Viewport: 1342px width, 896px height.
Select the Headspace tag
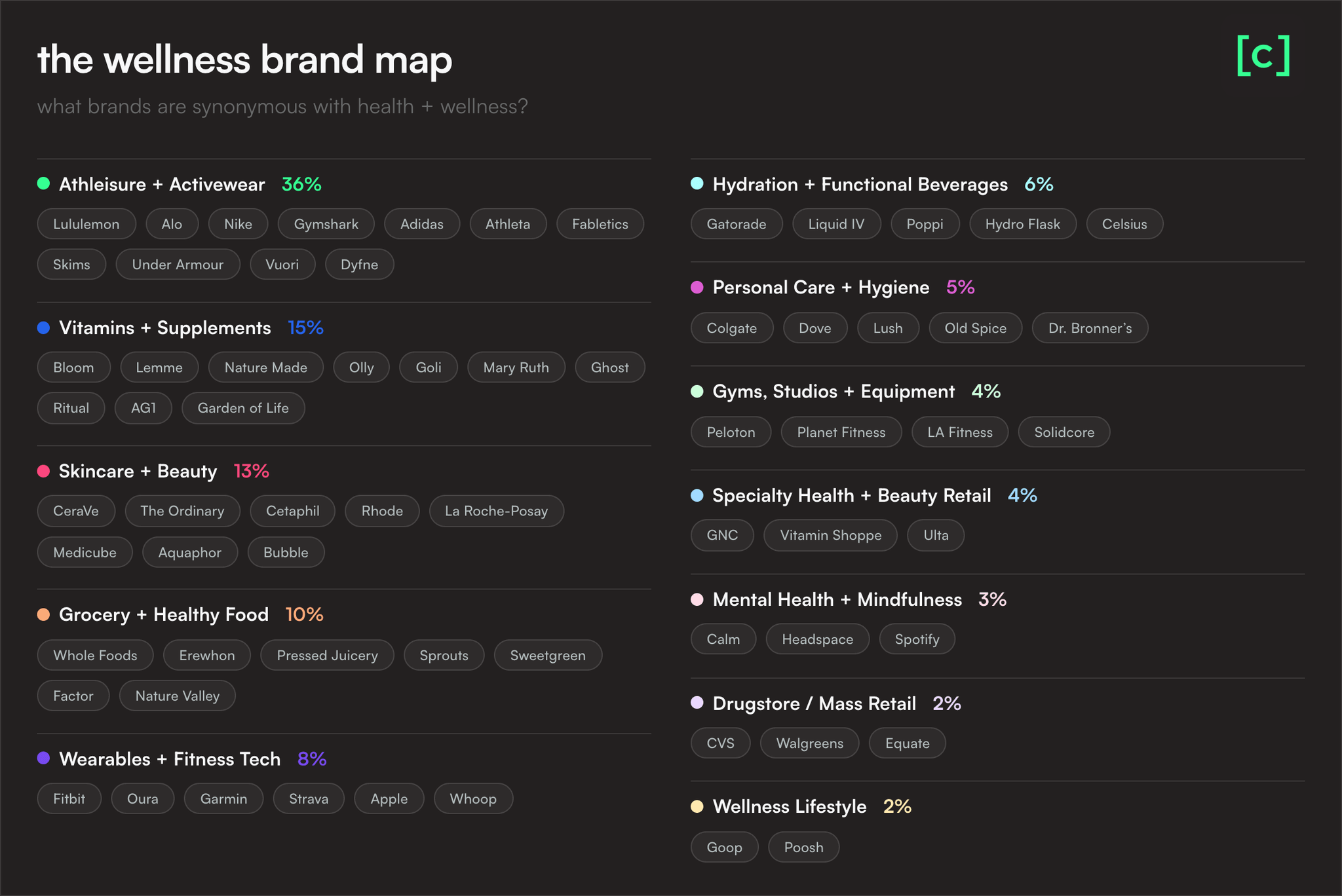[x=817, y=639]
